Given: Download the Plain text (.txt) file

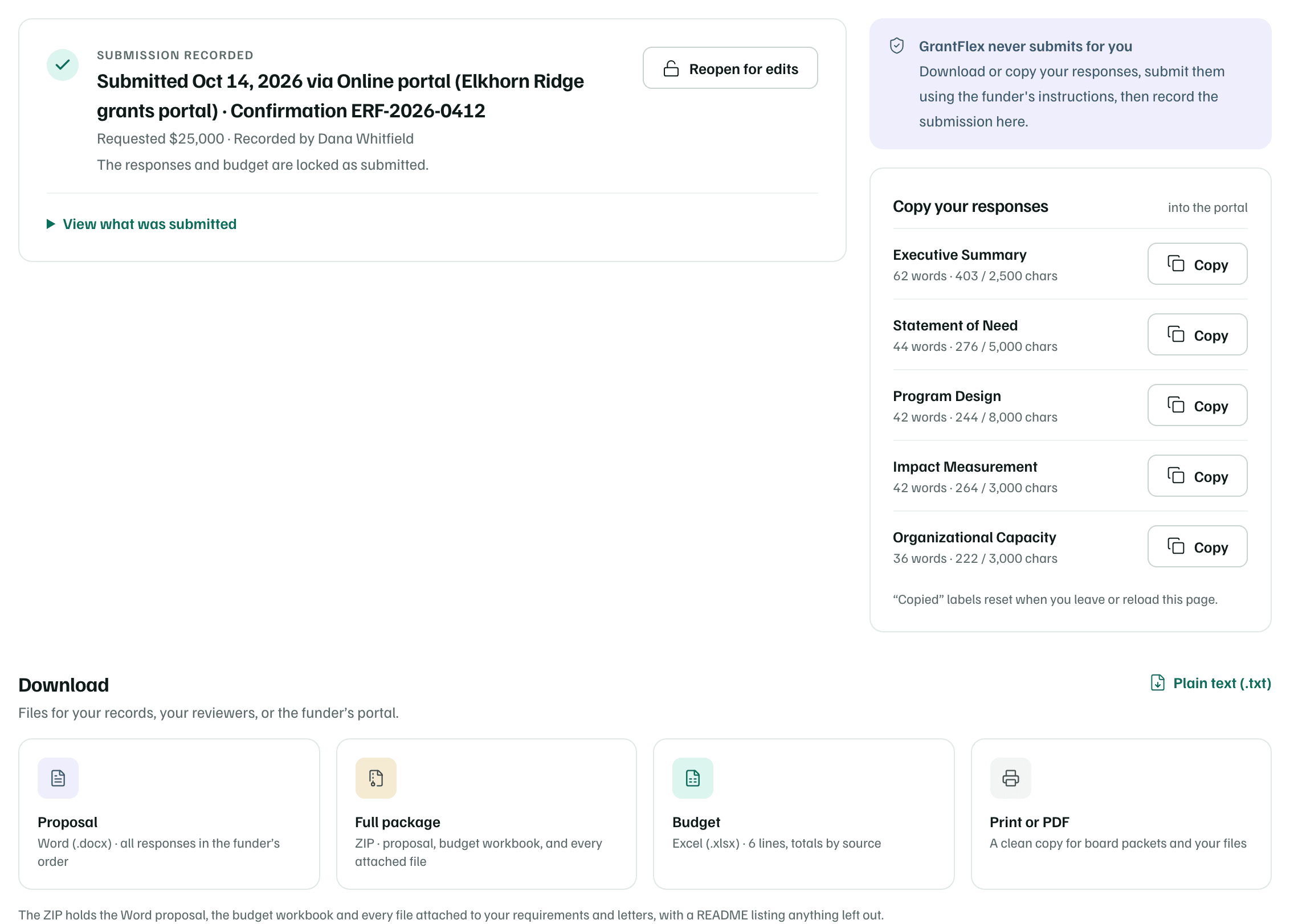Looking at the screenshot, I should [x=1211, y=683].
